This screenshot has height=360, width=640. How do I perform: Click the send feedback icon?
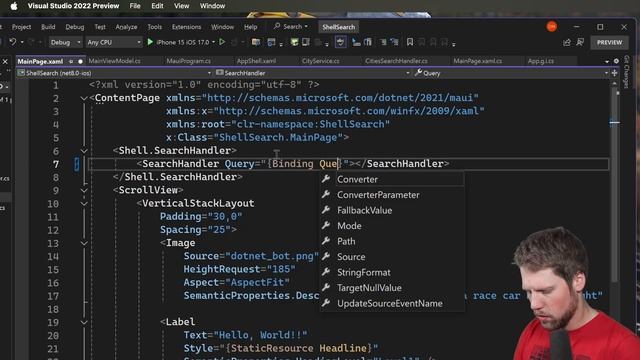click(580, 42)
